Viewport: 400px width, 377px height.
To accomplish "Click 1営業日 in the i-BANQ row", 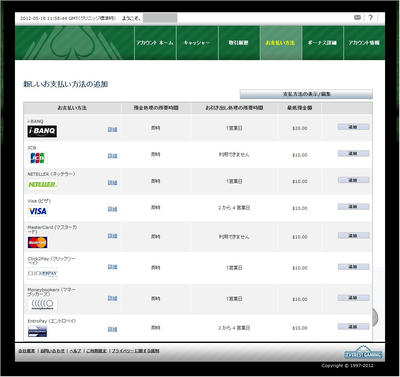I will [234, 128].
